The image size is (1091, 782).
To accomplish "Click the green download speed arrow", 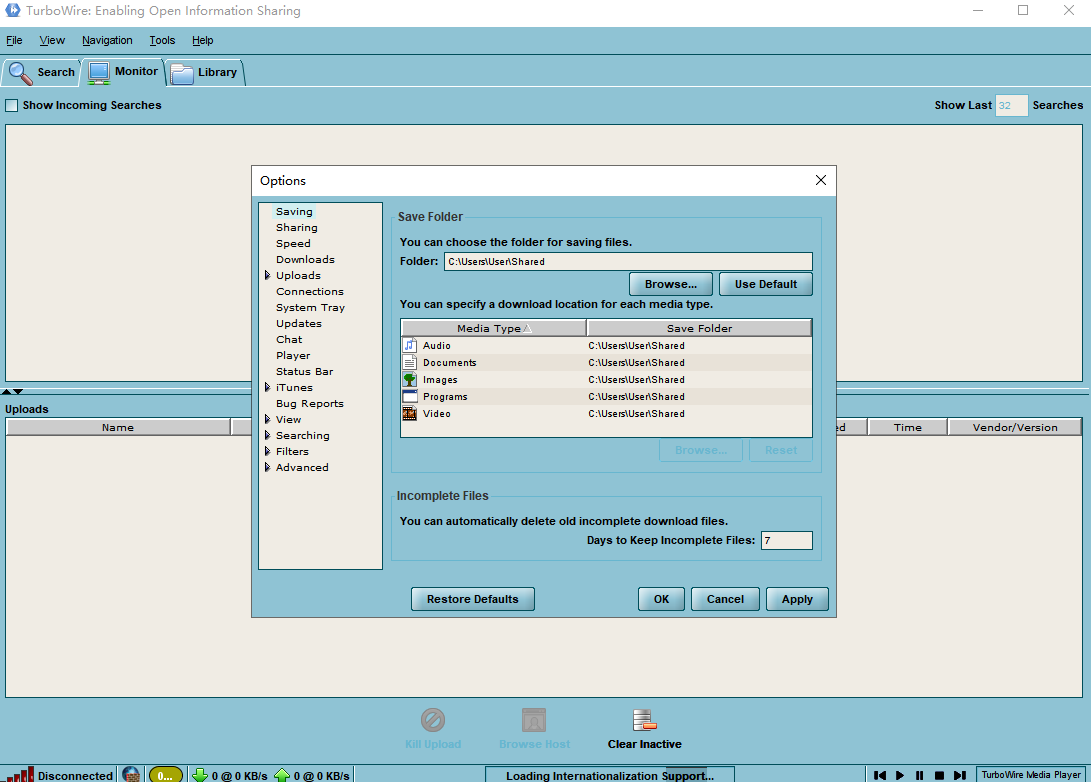I will pyautogui.click(x=200, y=775).
